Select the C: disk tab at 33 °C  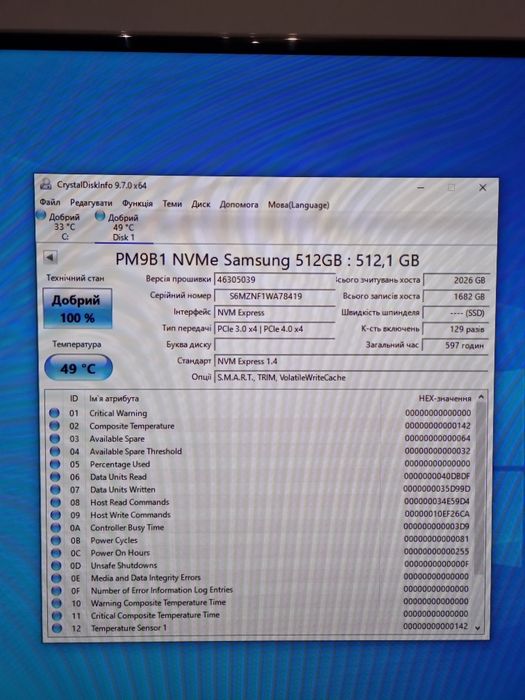coord(60,226)
